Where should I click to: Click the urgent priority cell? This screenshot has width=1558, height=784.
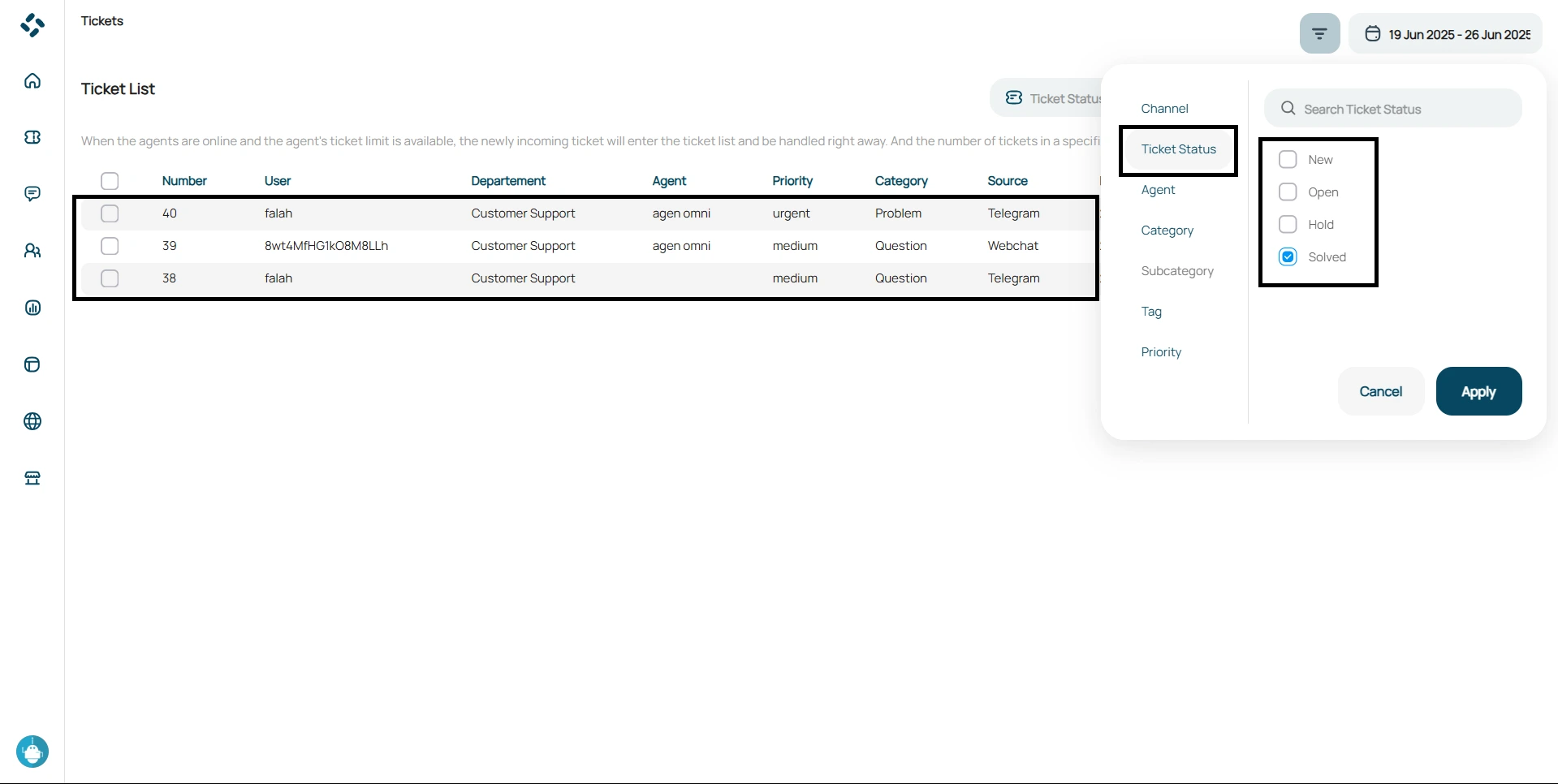791,213
